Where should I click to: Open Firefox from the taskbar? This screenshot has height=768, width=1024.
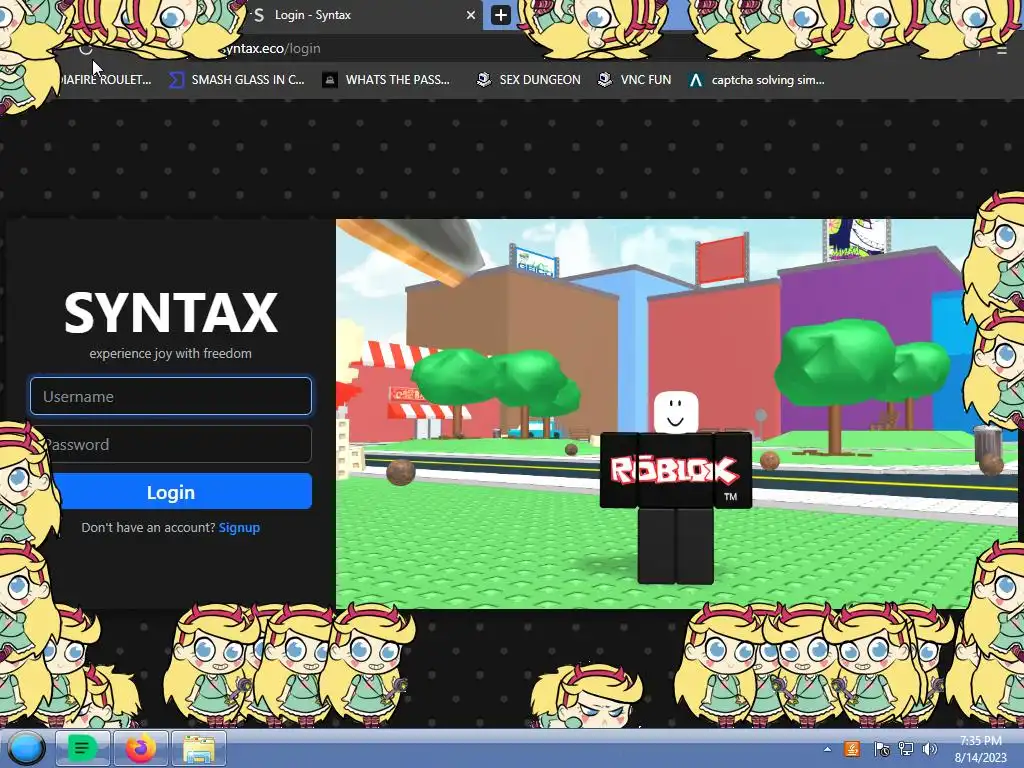[140, 748]
